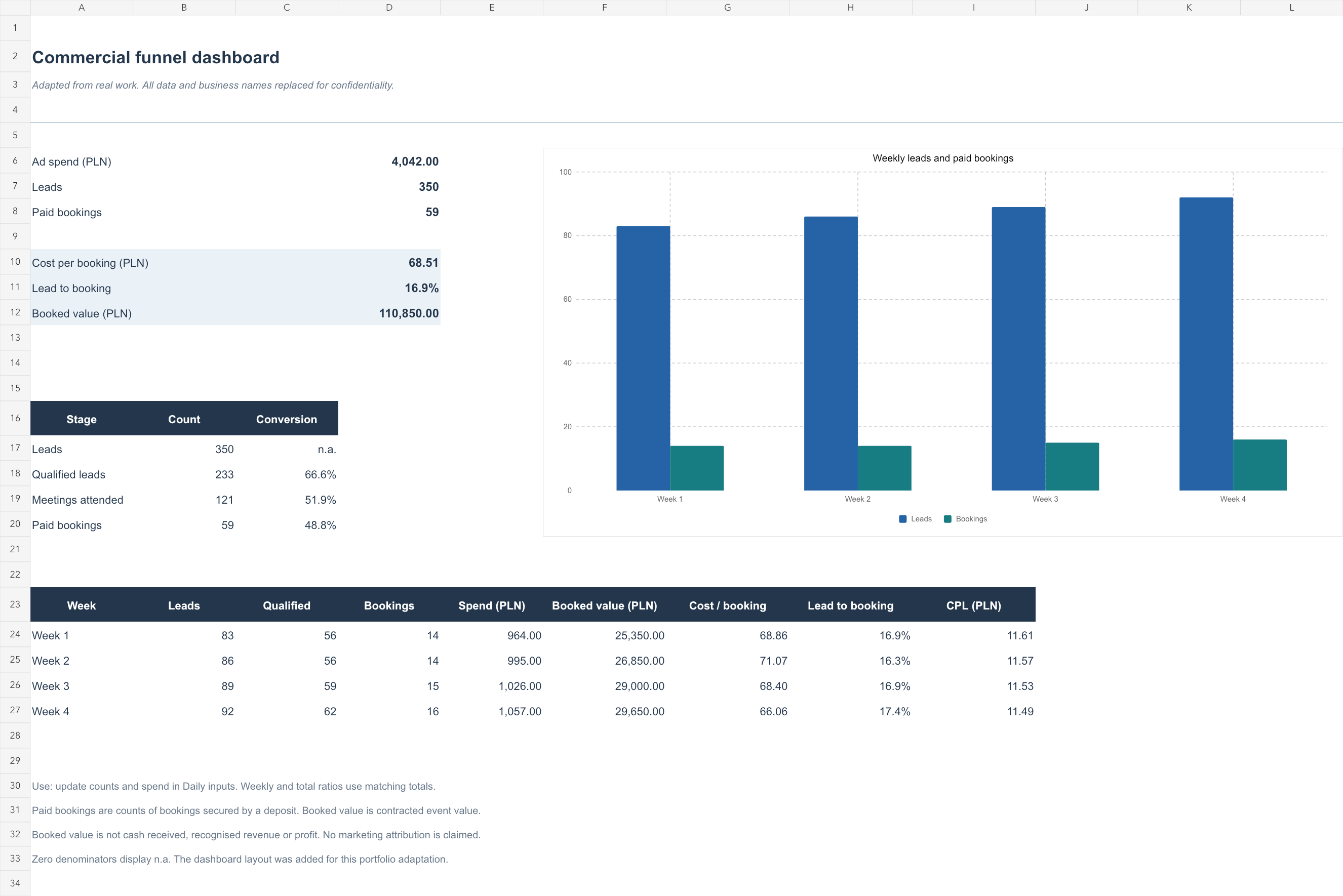Click the Stage table header cell
The width and height of the screenshot is (1343, 896).
click(82, 419)
